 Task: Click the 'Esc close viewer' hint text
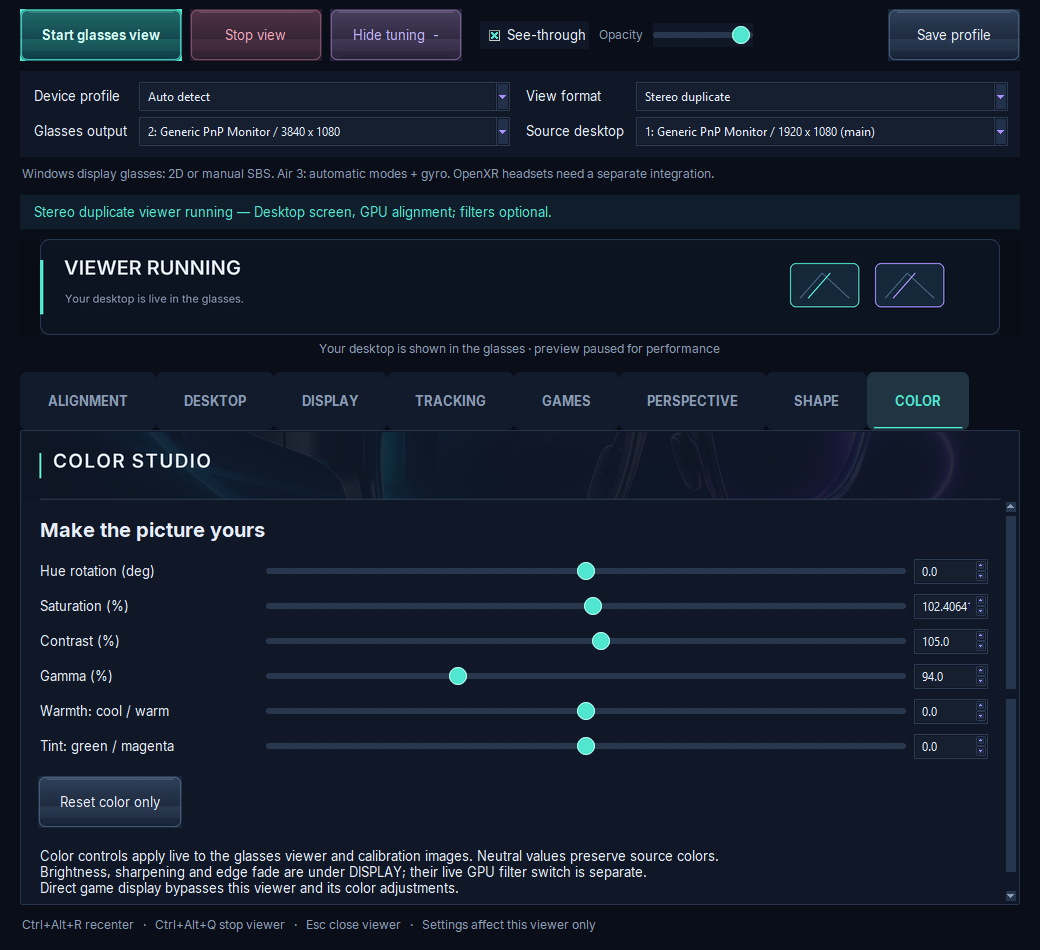[353, 925]
